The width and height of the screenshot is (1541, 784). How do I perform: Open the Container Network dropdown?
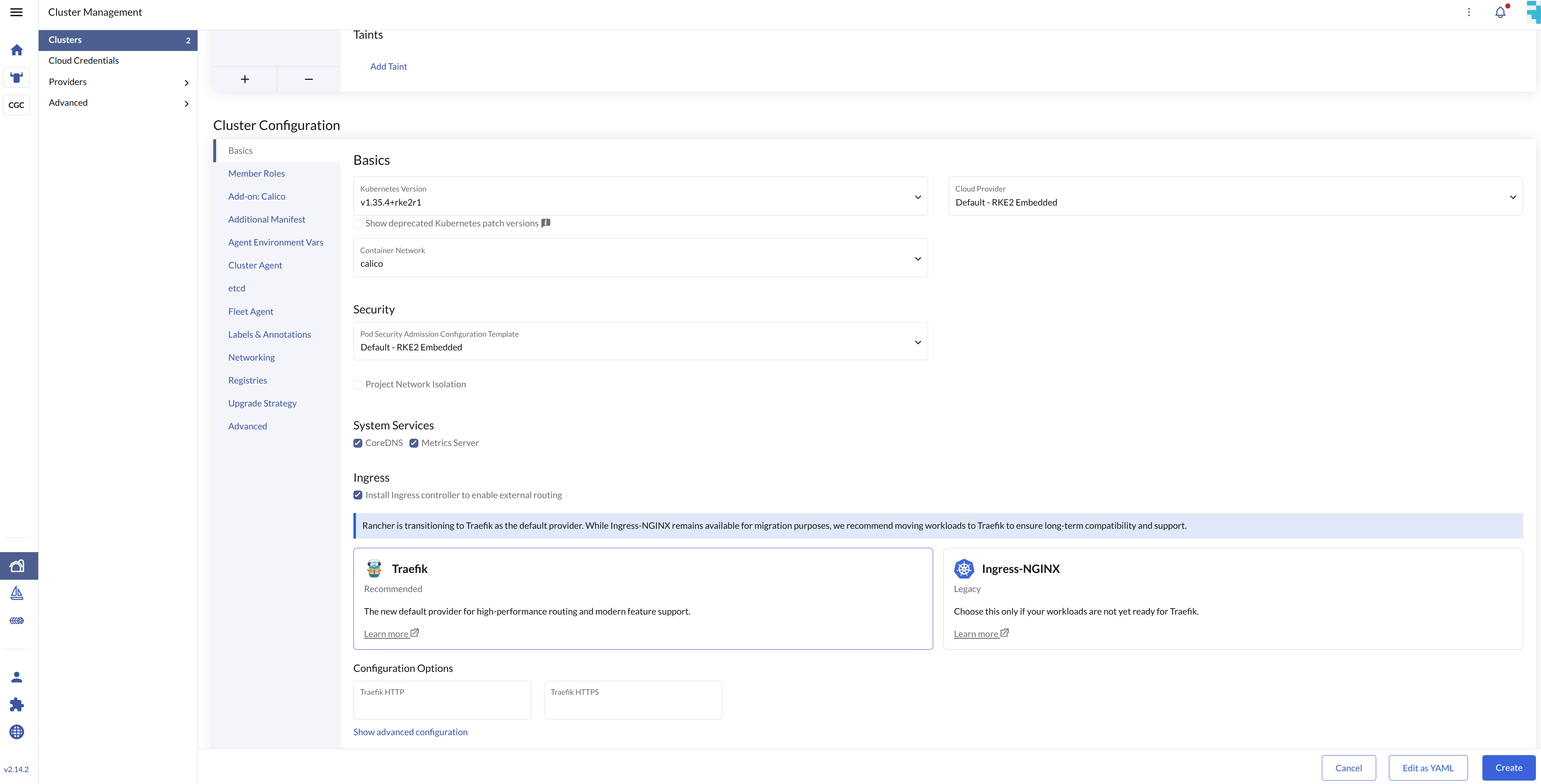click(640, 258)
